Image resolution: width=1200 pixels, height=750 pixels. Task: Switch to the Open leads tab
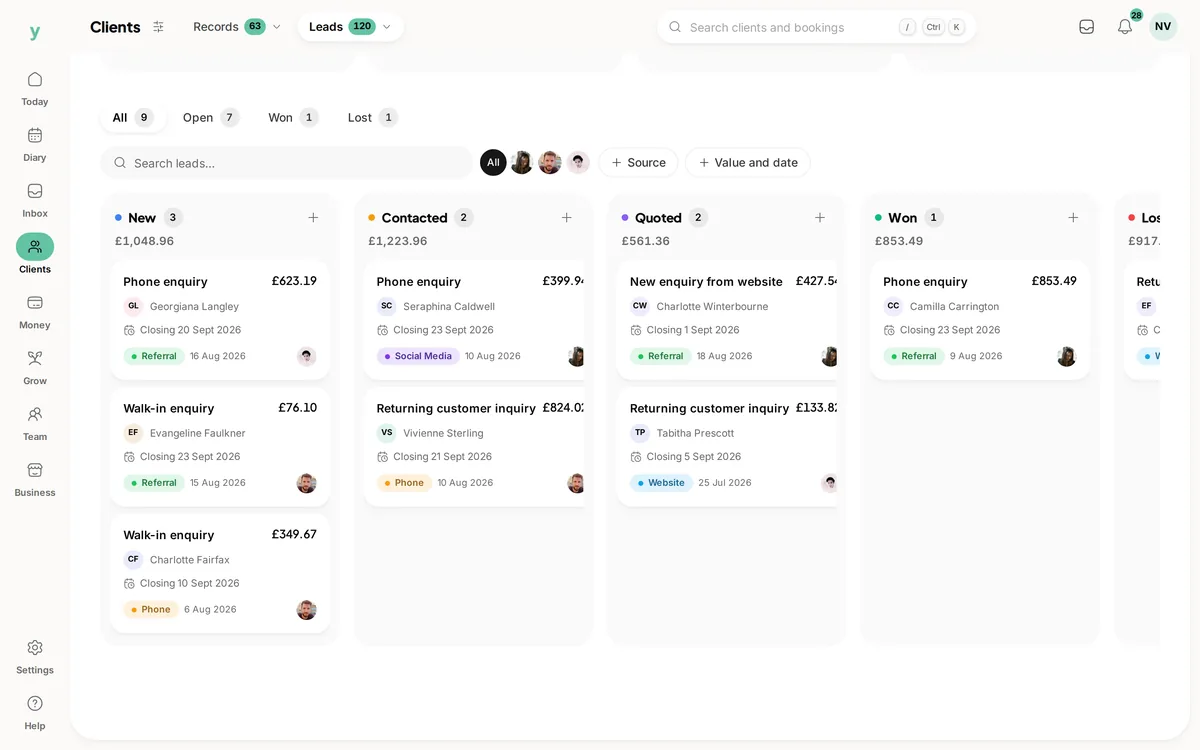tap(211, 117)
